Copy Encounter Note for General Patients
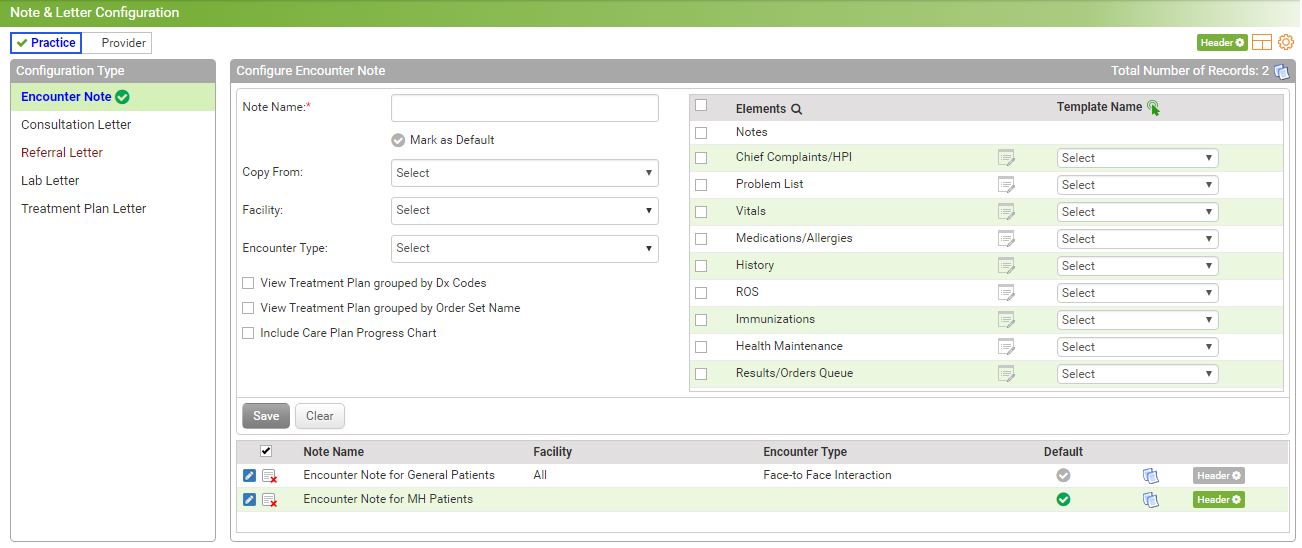 pyautogui.click(x=1151, y=476)
